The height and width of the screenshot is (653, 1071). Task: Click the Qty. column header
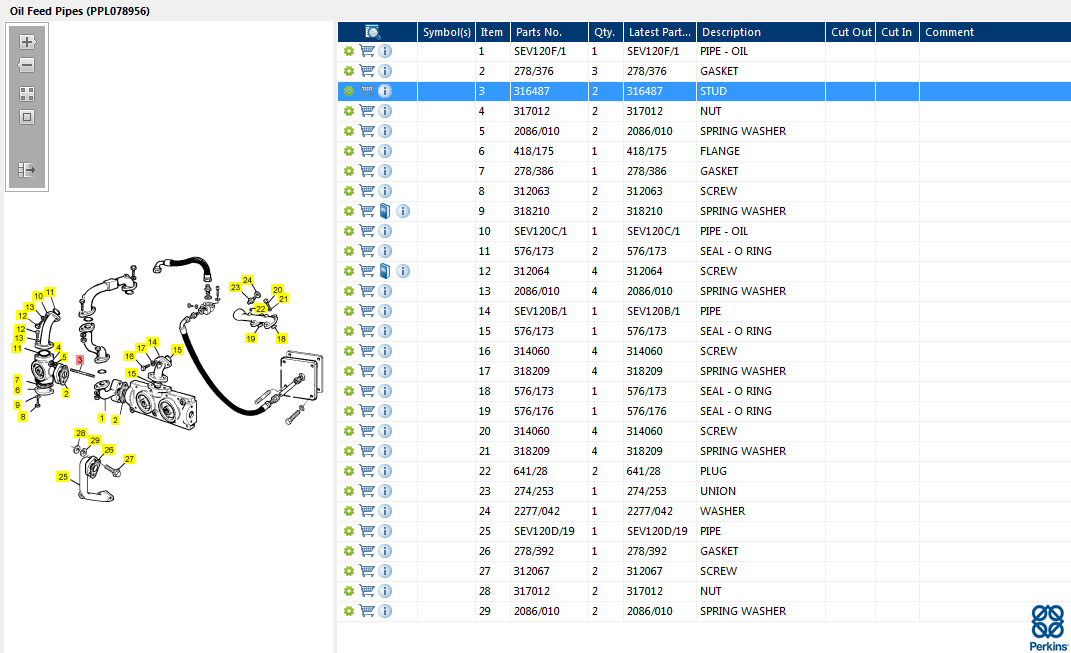point(604,32)
